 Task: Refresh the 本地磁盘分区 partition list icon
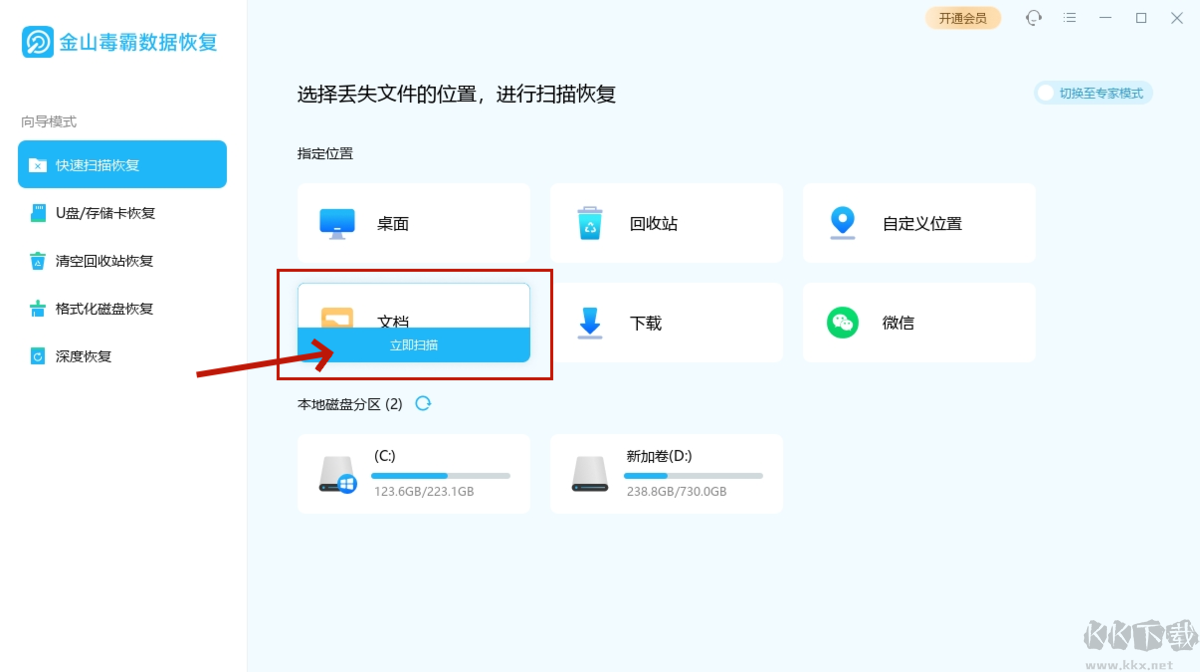coord(424,404)
